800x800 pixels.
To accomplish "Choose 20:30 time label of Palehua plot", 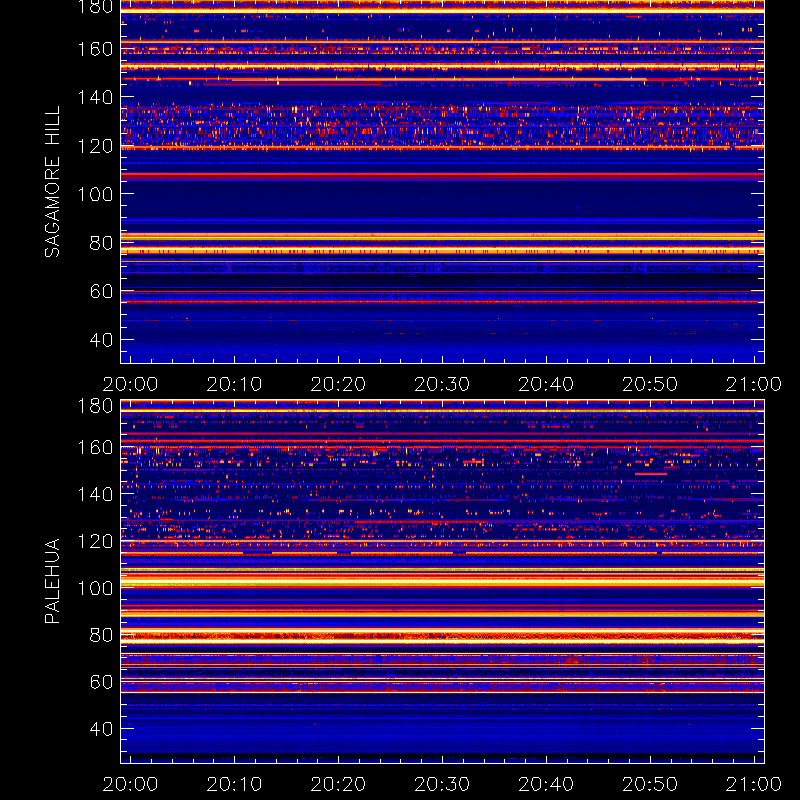I will click(442, 784).
